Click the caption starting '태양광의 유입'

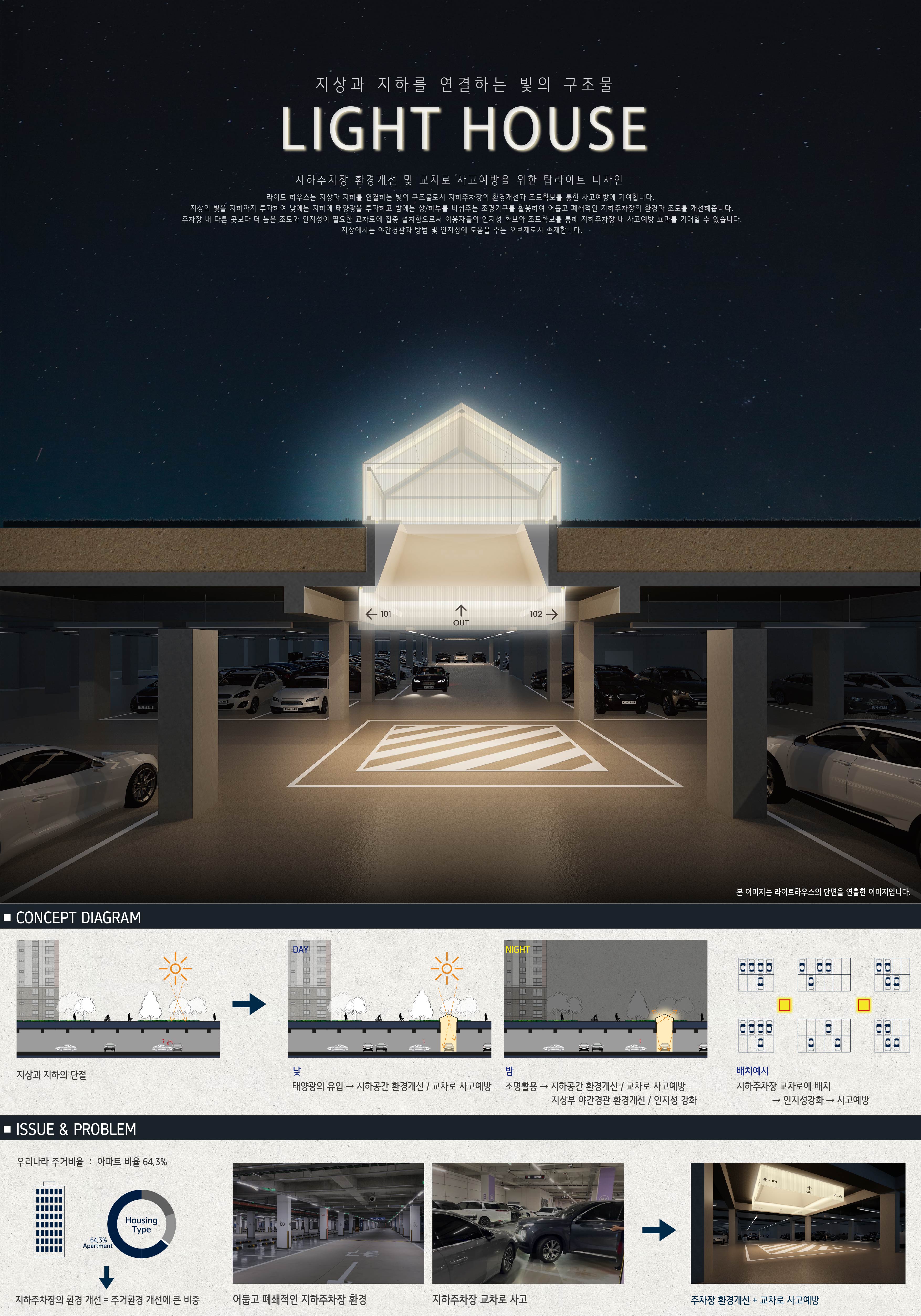coord(392,1086)
